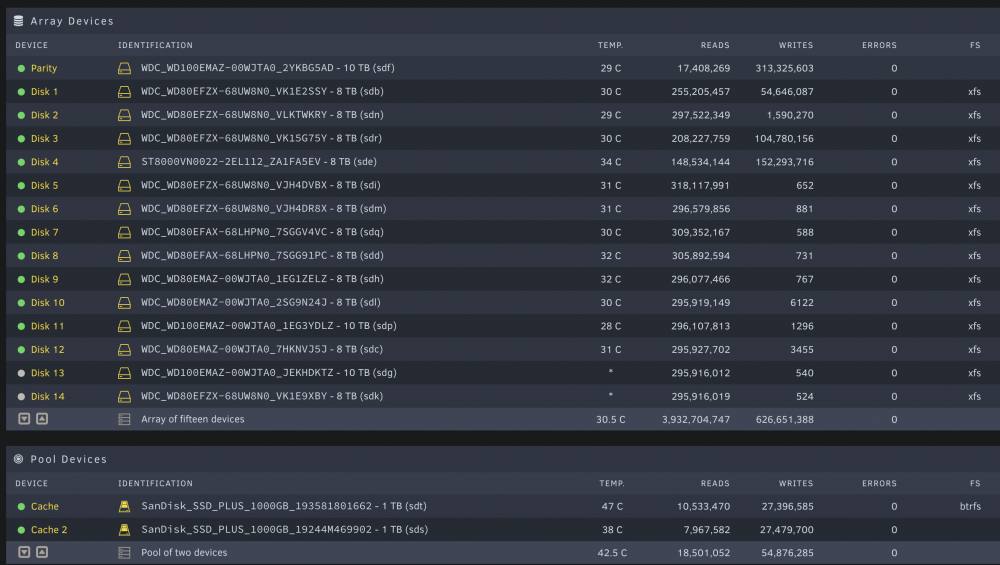Toggle the Disk 13 spun-down status indicator

tap(21, 373)
